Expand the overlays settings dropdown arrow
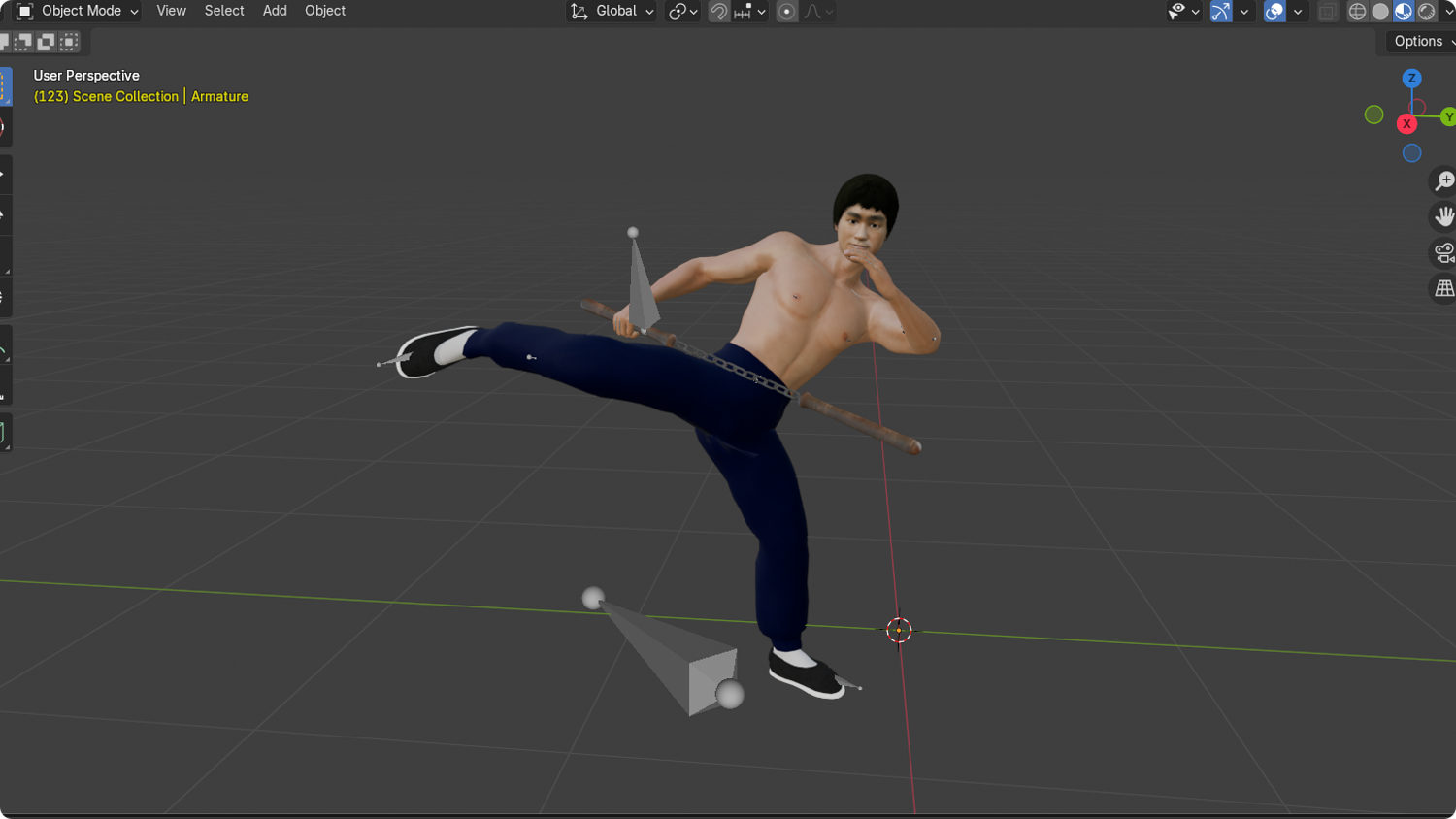The height and width of the screenshot is (819, 1456). point(1297,12)
